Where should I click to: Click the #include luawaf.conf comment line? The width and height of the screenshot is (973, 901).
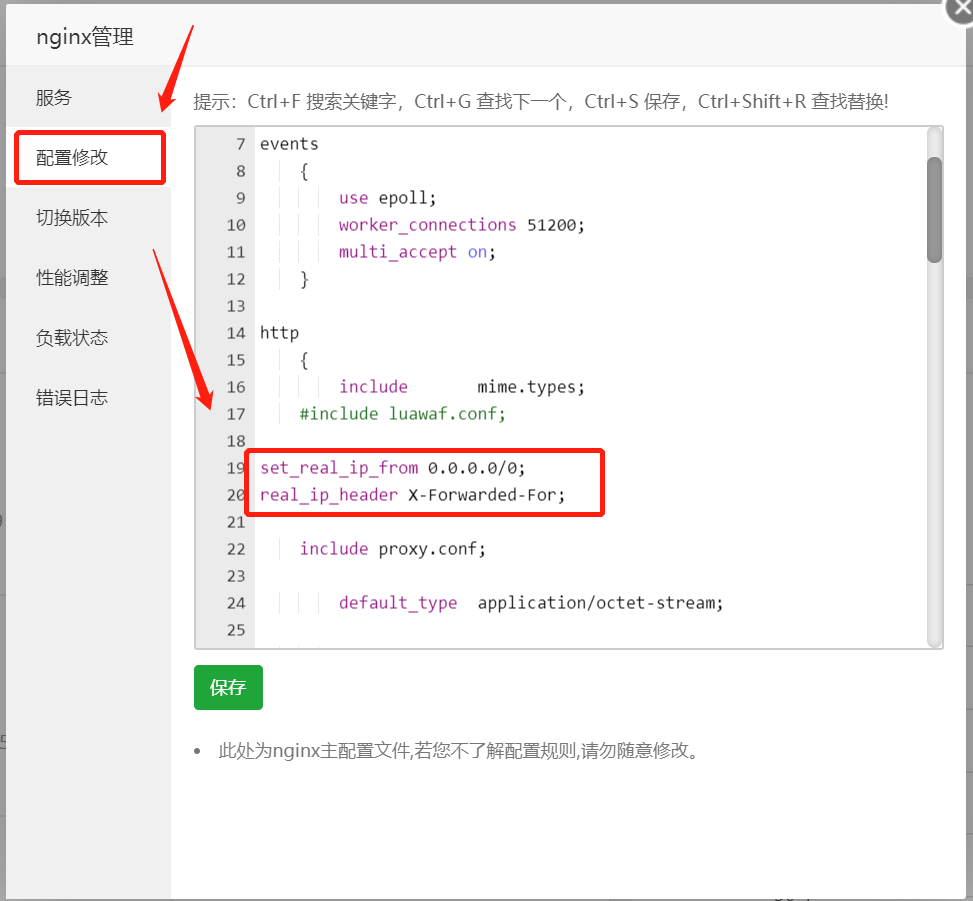[403, 414]
